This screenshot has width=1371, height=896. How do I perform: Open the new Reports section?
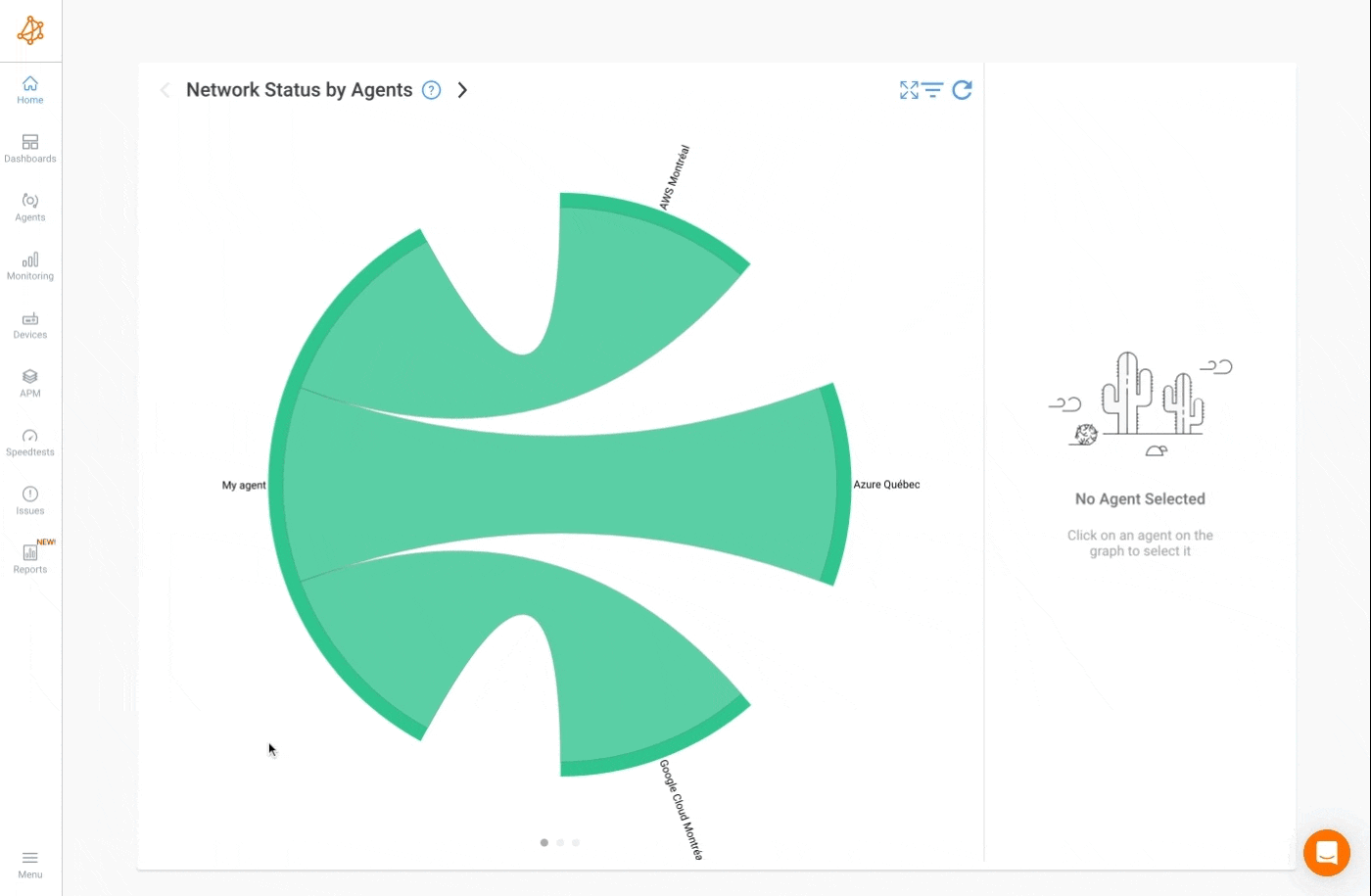coord(29,558)
